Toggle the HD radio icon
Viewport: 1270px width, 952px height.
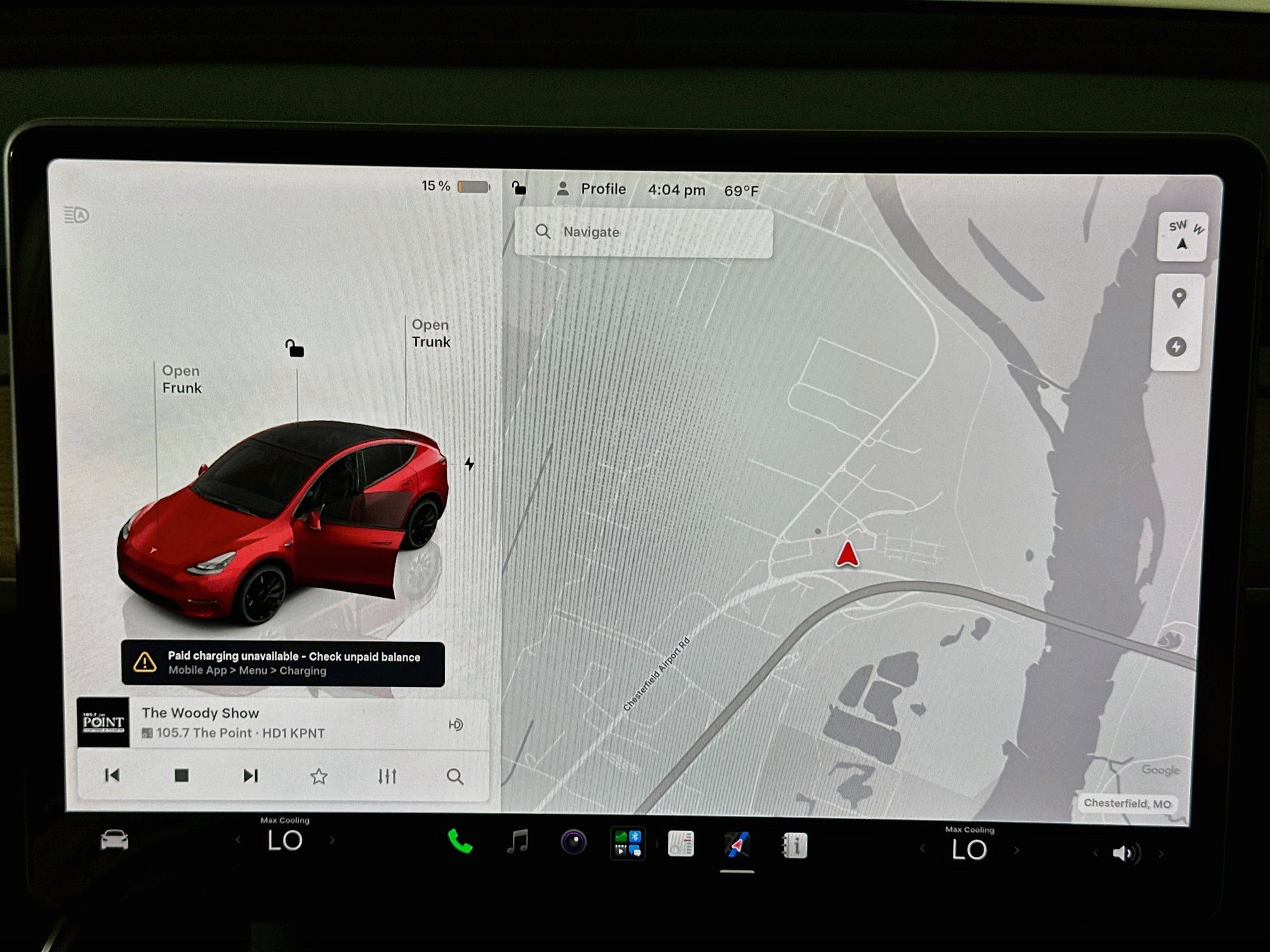point(455,725)
